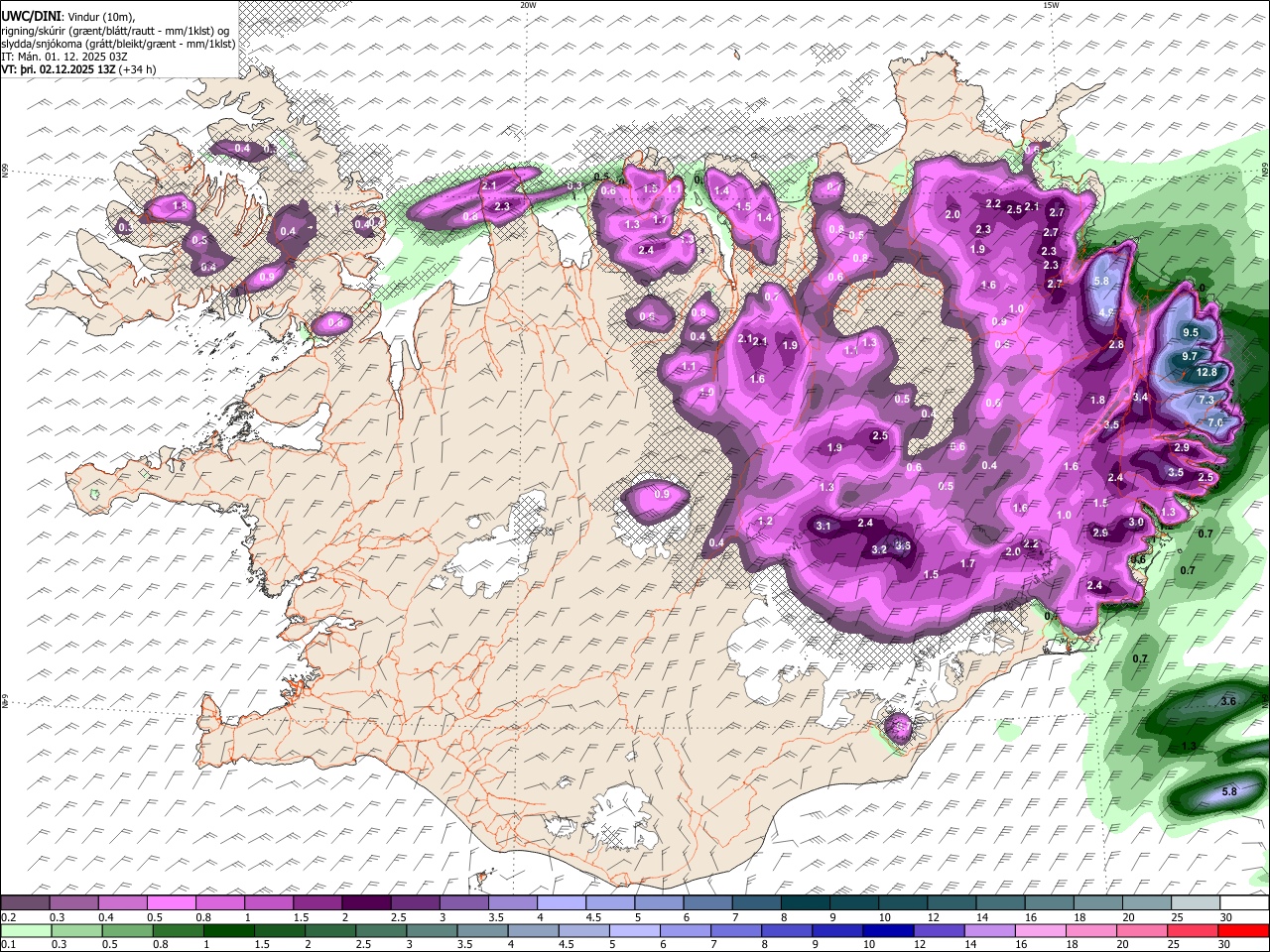Click the 3.0 precipitation value
The image size is (1270, 952).
click(x=1136, y=523)
